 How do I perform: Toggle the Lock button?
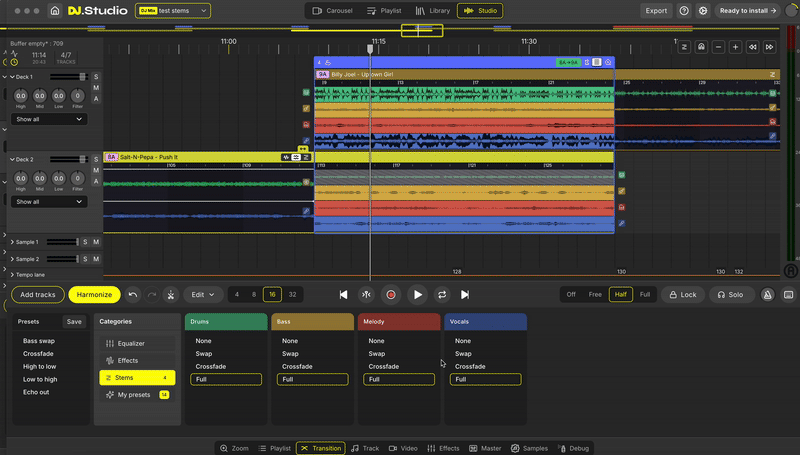click(683, 295)
